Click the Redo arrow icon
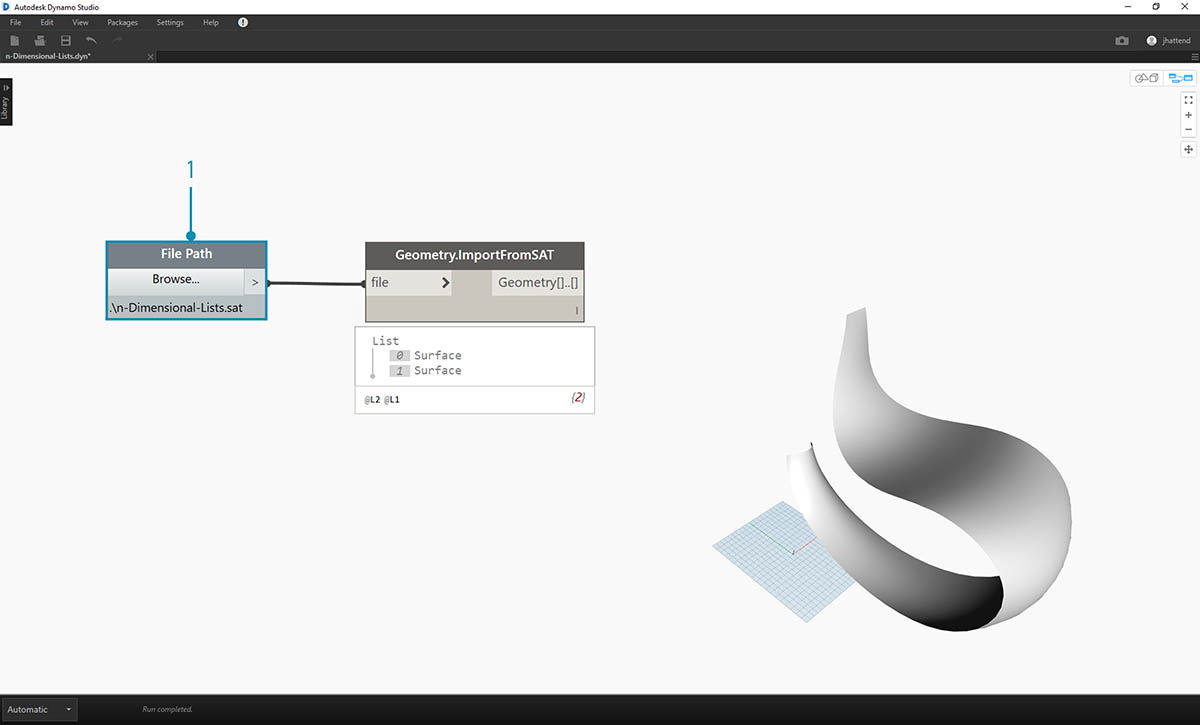The image size is (1200, 725). (x=117, y=40)
